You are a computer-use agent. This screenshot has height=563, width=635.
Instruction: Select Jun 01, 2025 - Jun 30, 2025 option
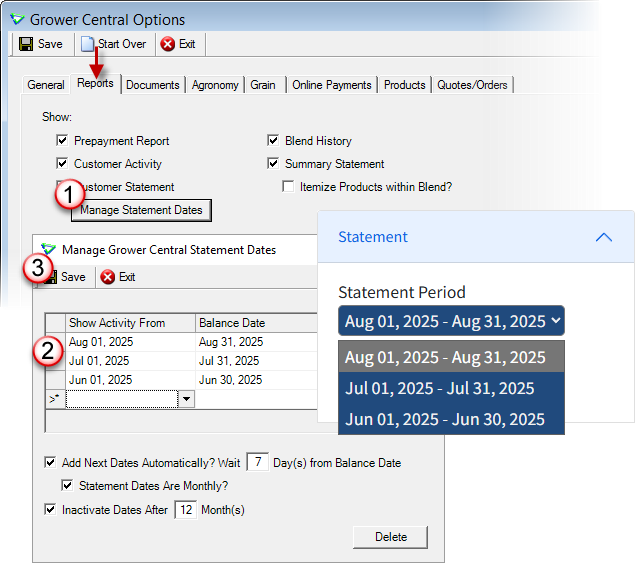pos(451,419)
